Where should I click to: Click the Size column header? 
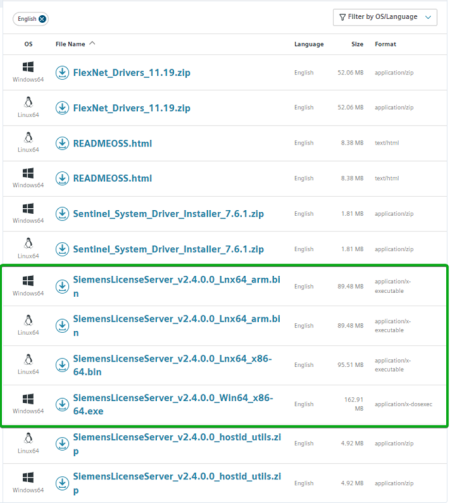tap(357, 44)
